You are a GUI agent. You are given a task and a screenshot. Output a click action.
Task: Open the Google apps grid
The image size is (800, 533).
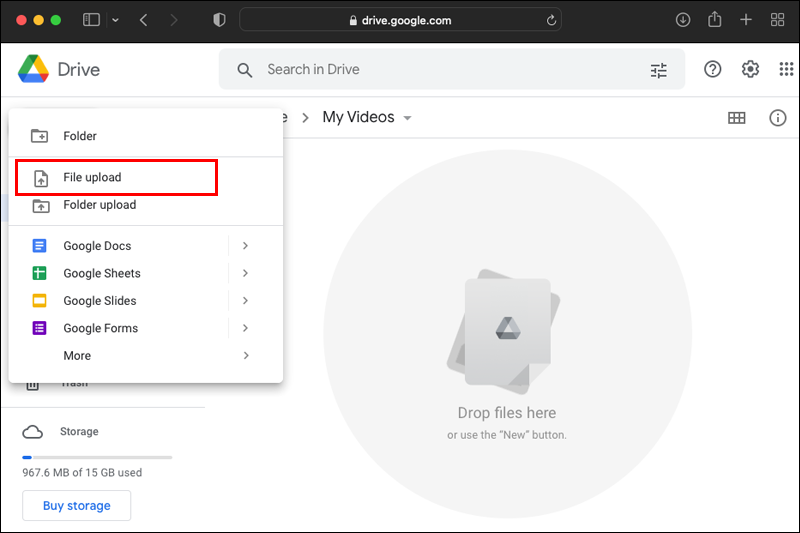click(786, 69)
